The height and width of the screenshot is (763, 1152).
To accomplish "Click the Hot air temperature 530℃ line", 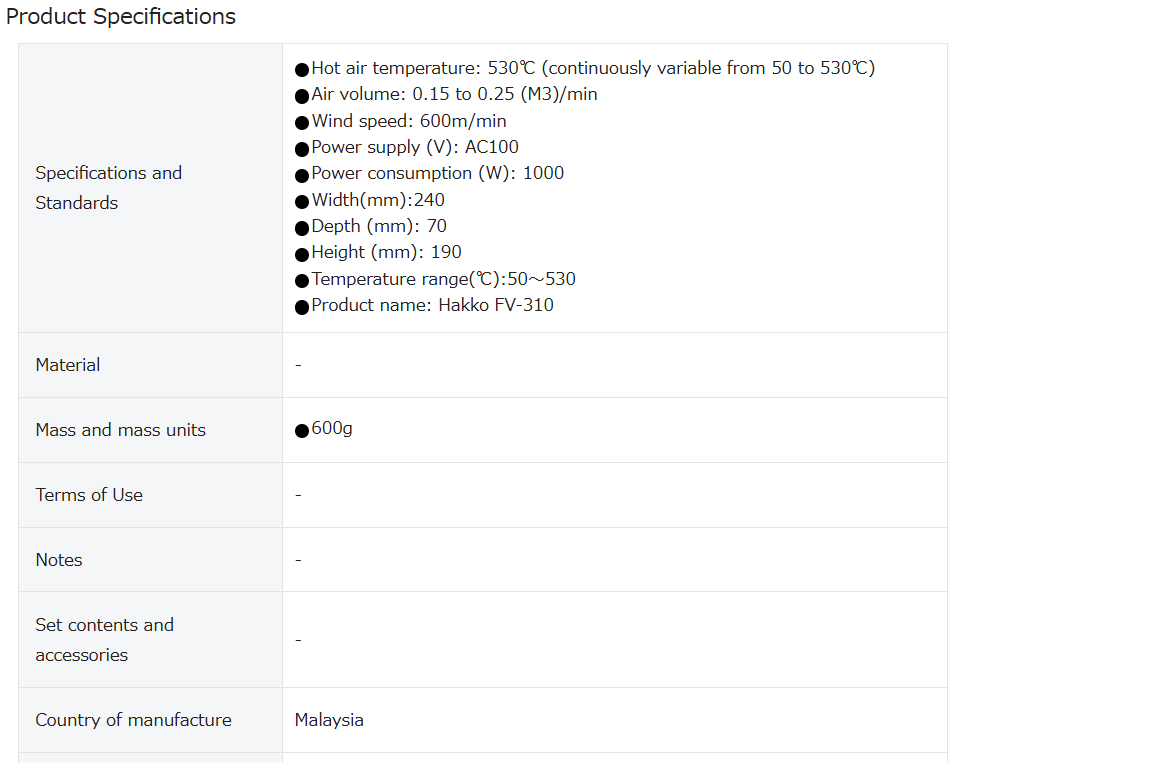I will click(585, 68).
